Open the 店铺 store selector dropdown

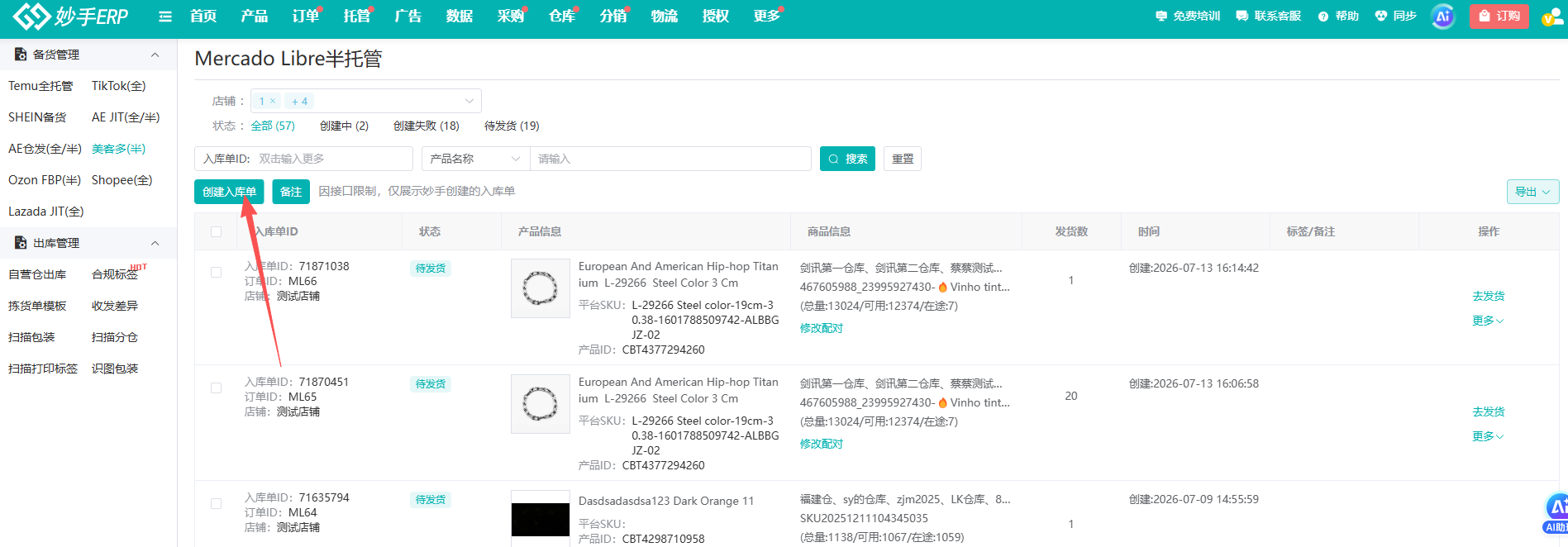tap(365, 101)
